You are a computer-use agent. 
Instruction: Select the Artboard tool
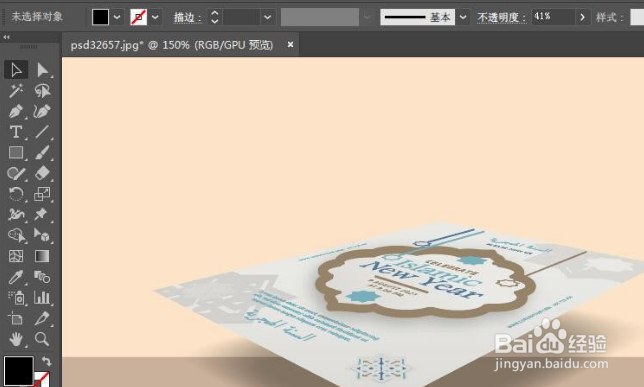click(16, 318)
